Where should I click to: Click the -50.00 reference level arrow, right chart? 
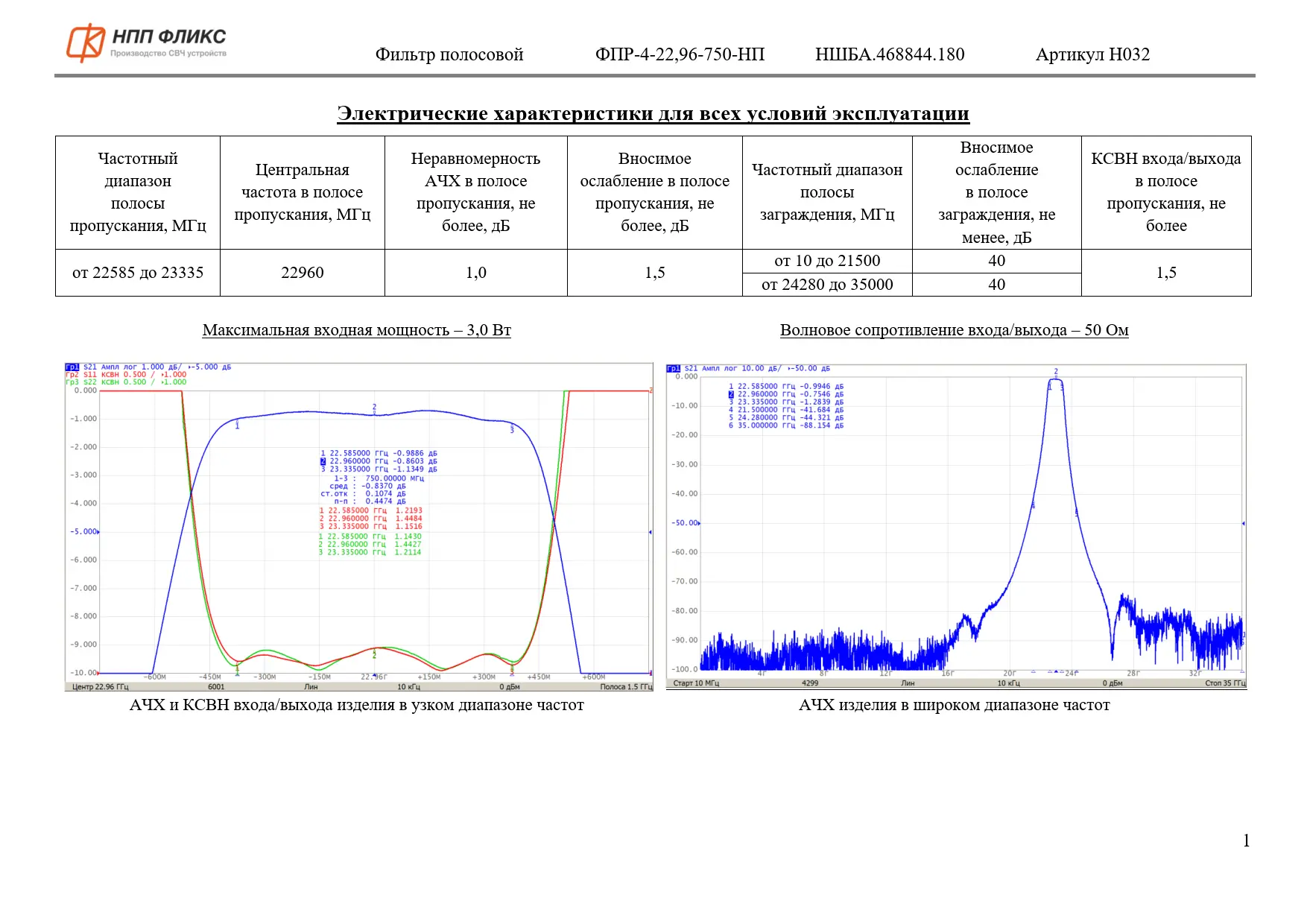[698, 523]
